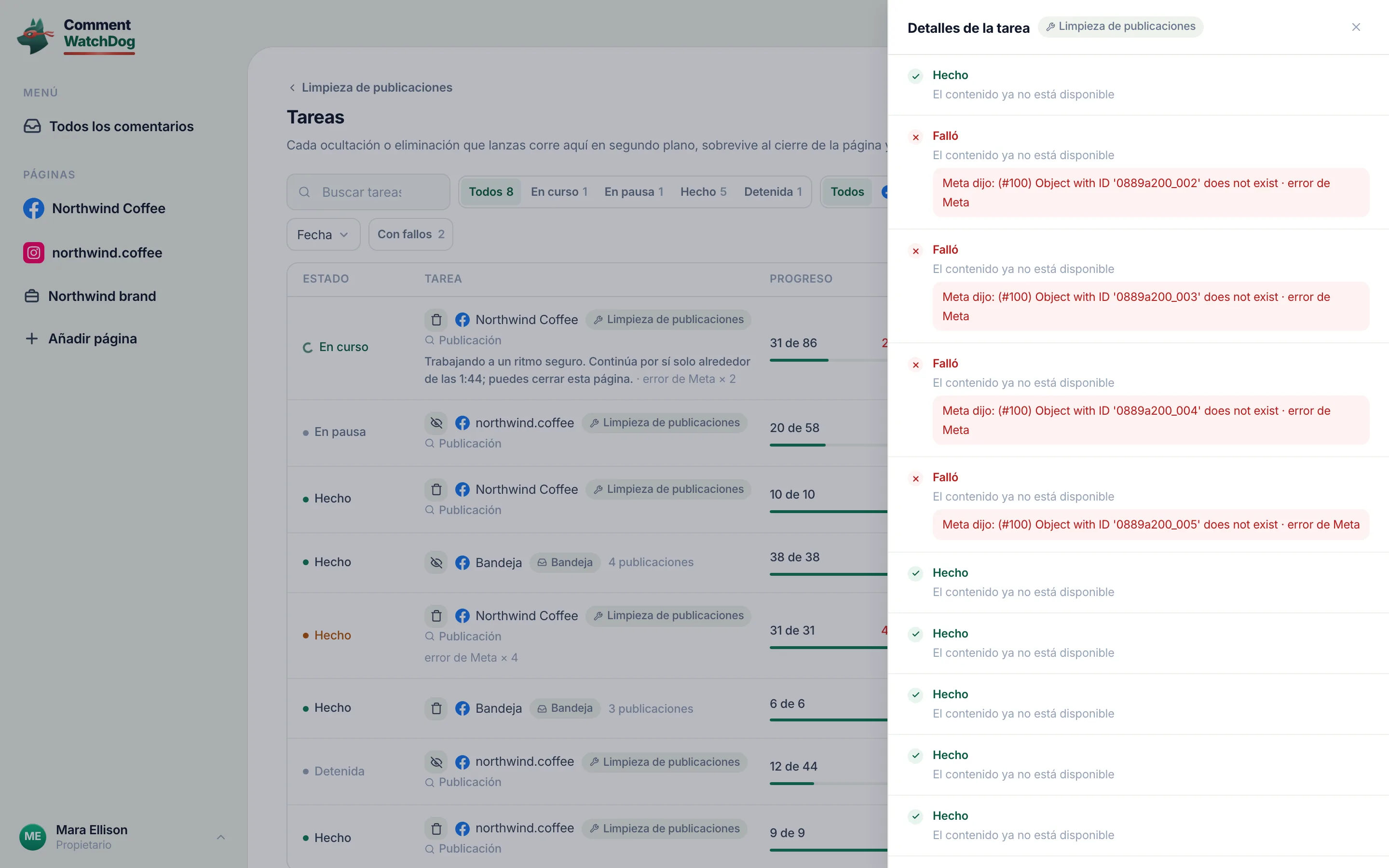Click the trash icon in the 31 de 31 row
This screenshot has height=868, width=1389.
click(x=436, y=615)
